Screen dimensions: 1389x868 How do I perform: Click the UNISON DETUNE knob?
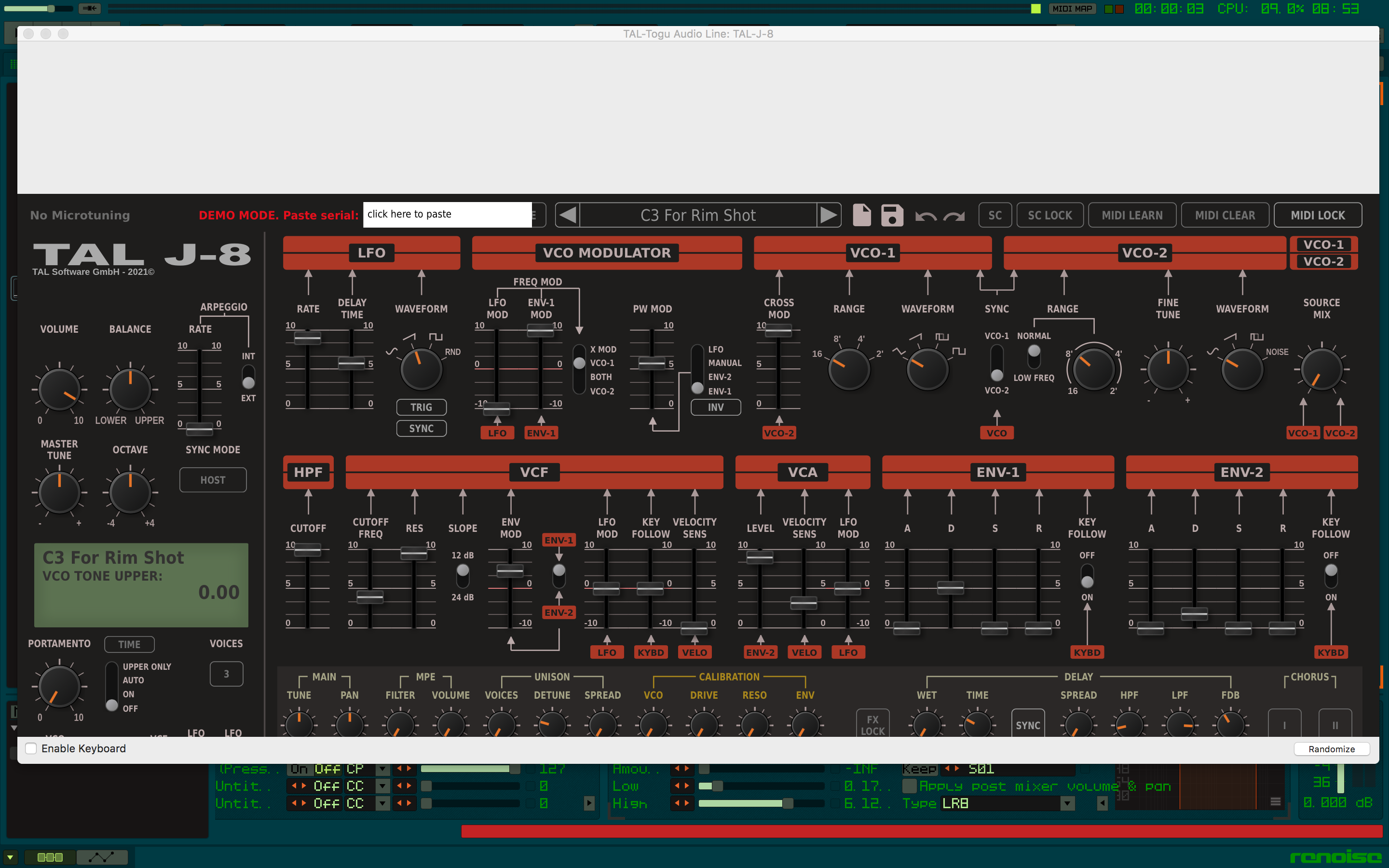(x=552, y=723)
